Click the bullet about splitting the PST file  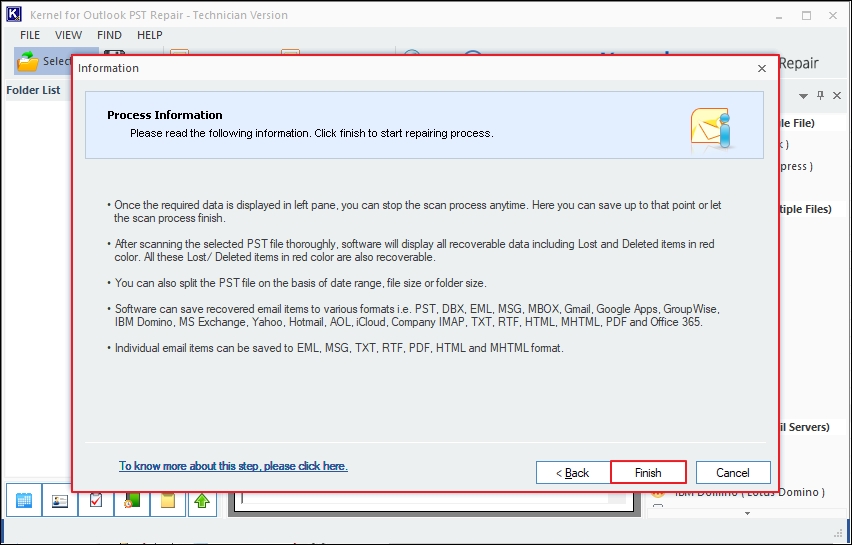coord(297,283)
